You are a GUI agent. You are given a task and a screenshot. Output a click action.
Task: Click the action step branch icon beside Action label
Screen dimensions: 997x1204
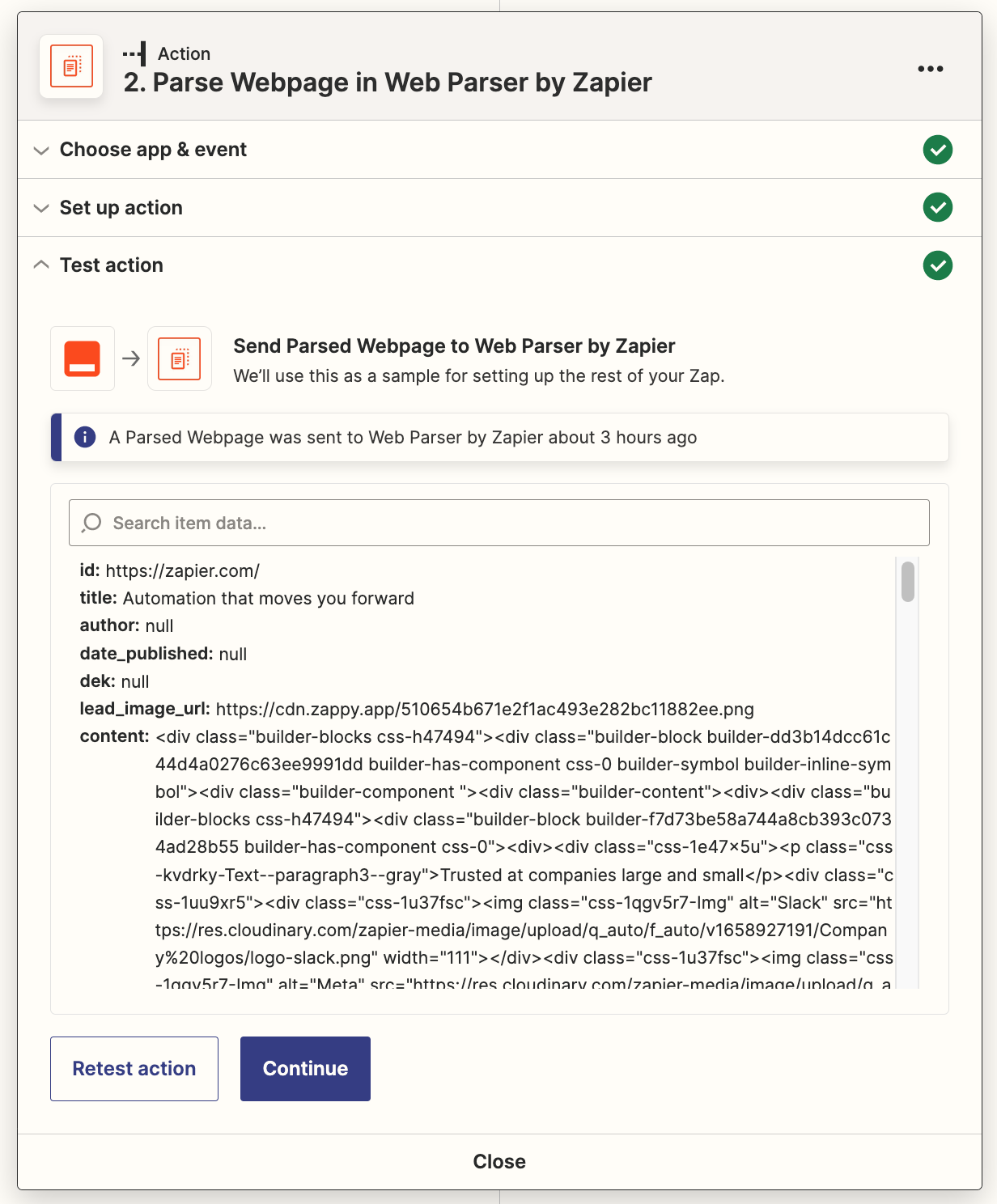pos(134,54)
